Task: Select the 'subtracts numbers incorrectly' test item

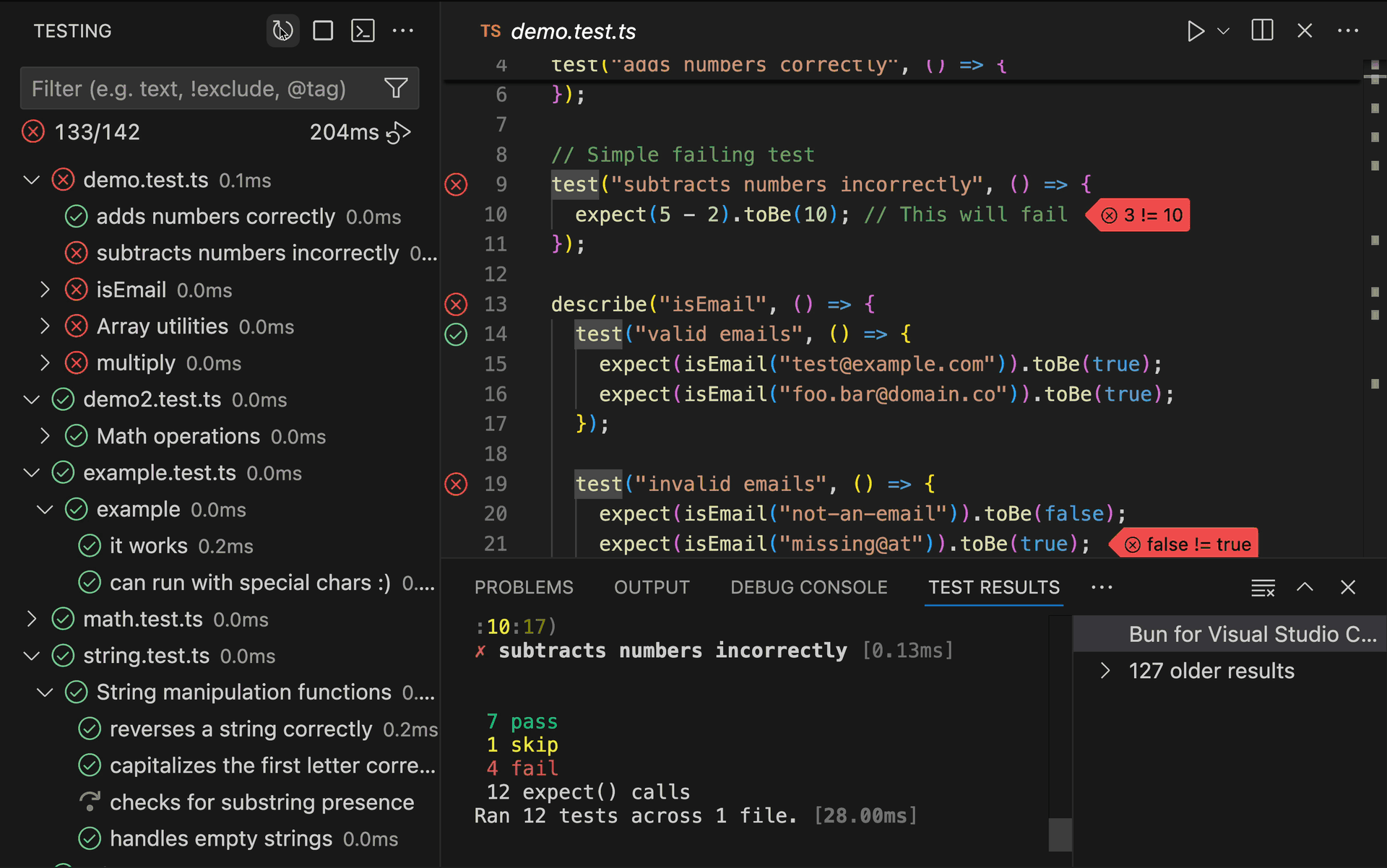Action: click(x=247, y=253)
